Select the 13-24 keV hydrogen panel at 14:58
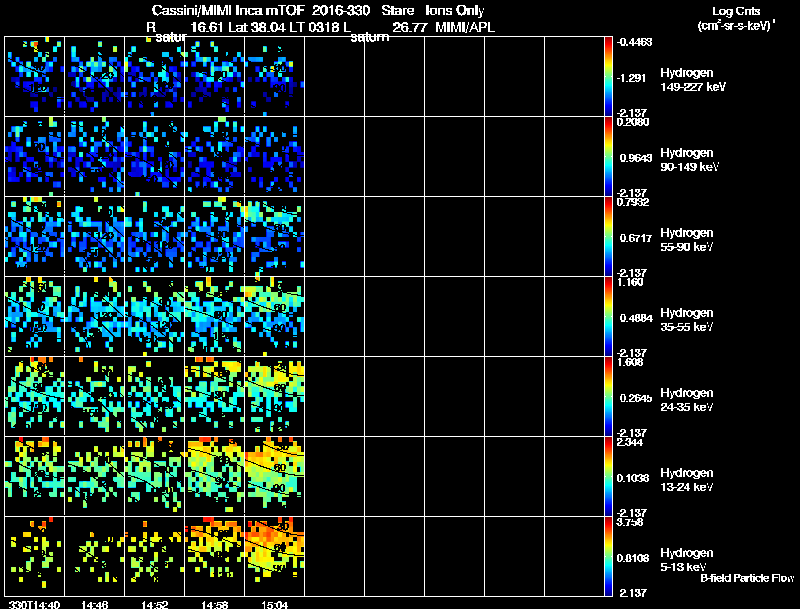 tap(215, 476)
